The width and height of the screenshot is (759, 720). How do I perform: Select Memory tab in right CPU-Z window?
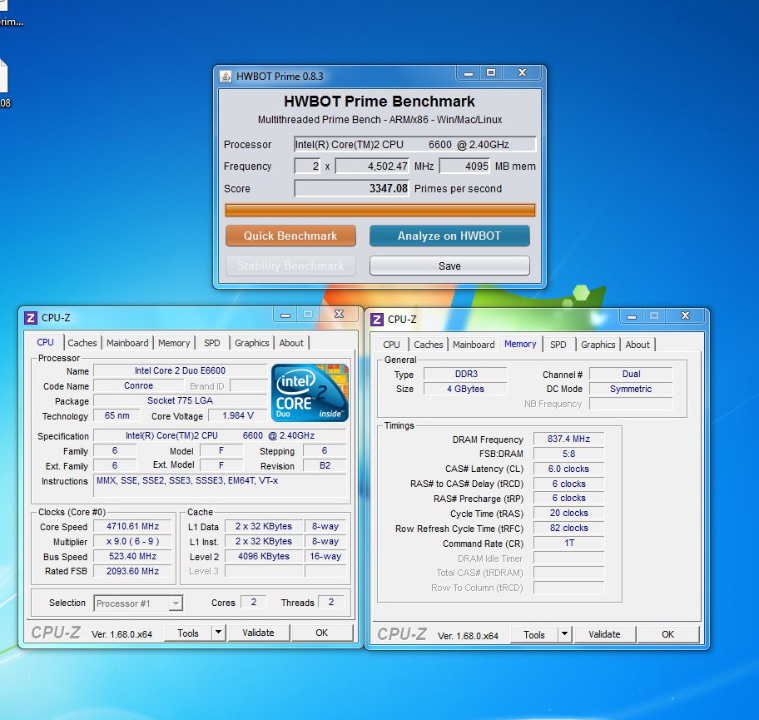pyautogui.click(x=520, y=344)
